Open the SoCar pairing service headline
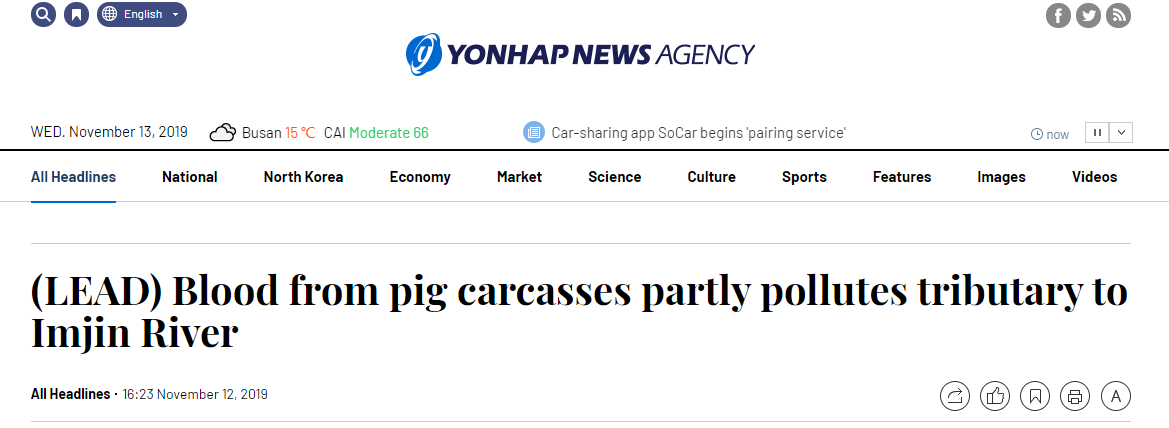Viewport: 1169px width, 428px height. coord(698,133)
